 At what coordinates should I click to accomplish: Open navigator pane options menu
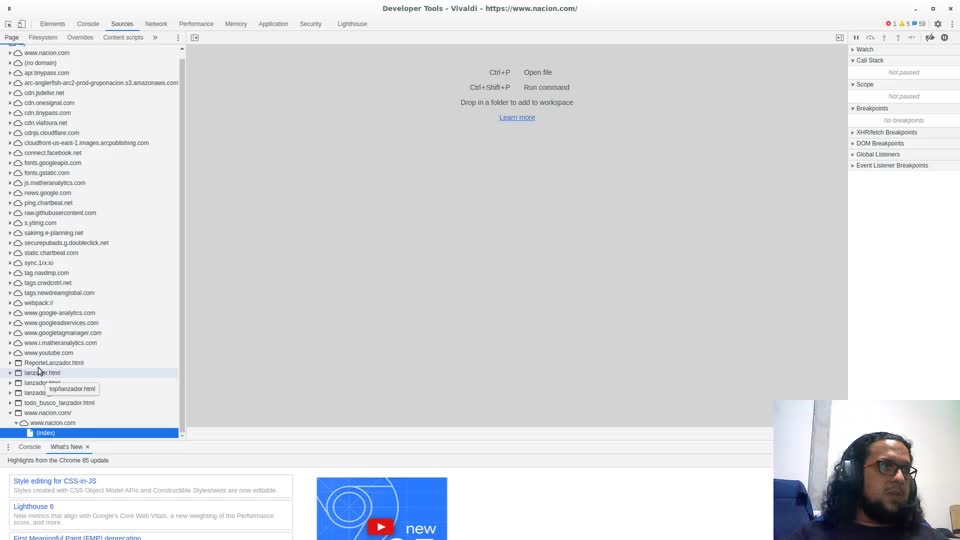click(178, 37)
